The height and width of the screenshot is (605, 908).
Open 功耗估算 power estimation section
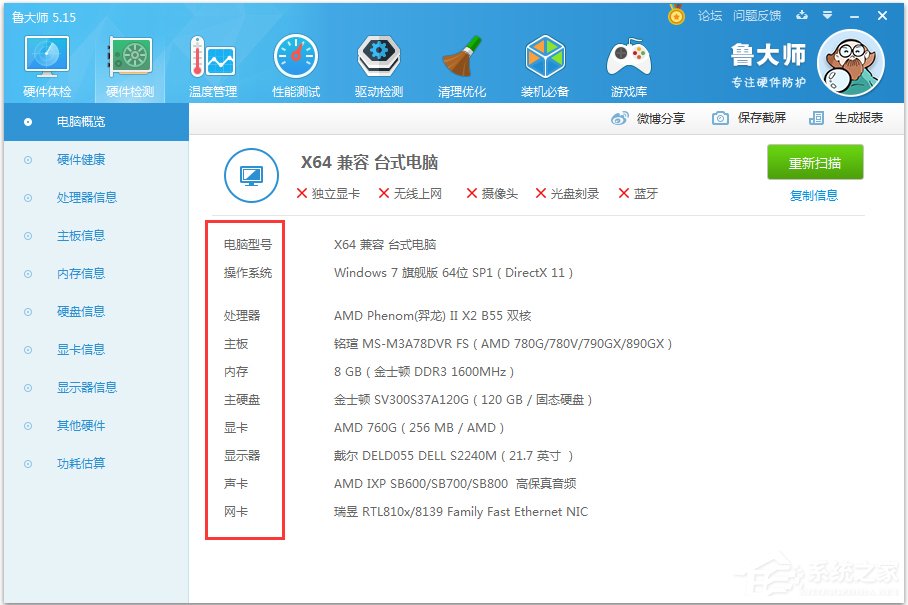pos(80,463)
